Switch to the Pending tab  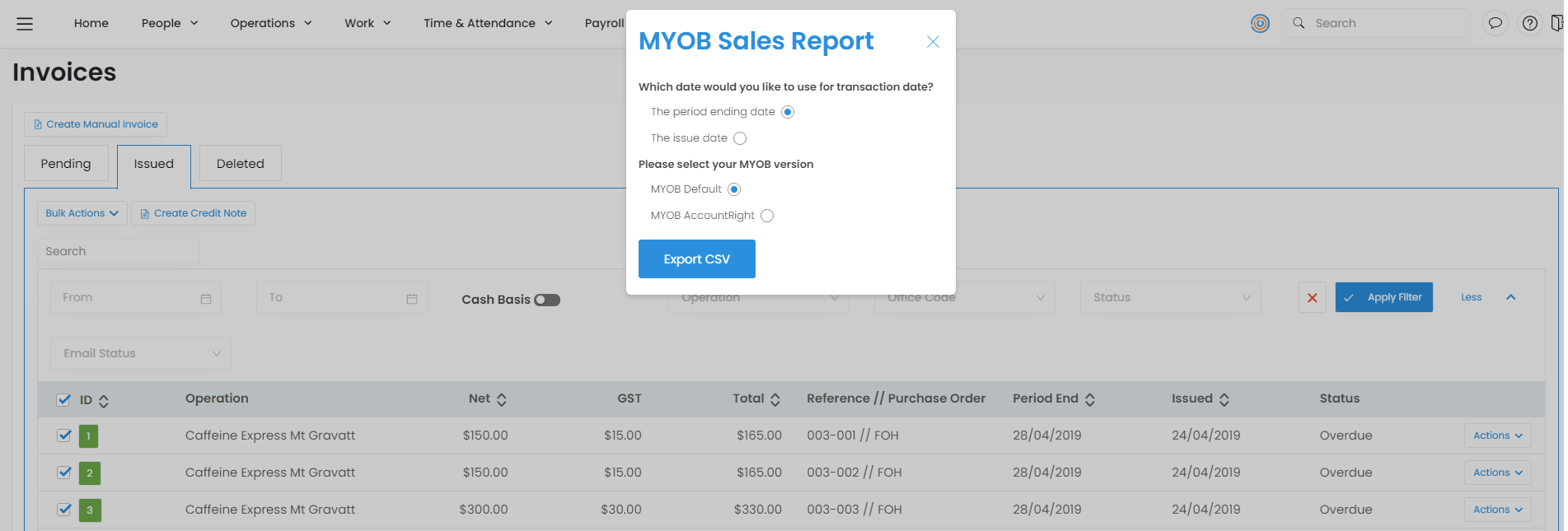(x=66, y=164)
